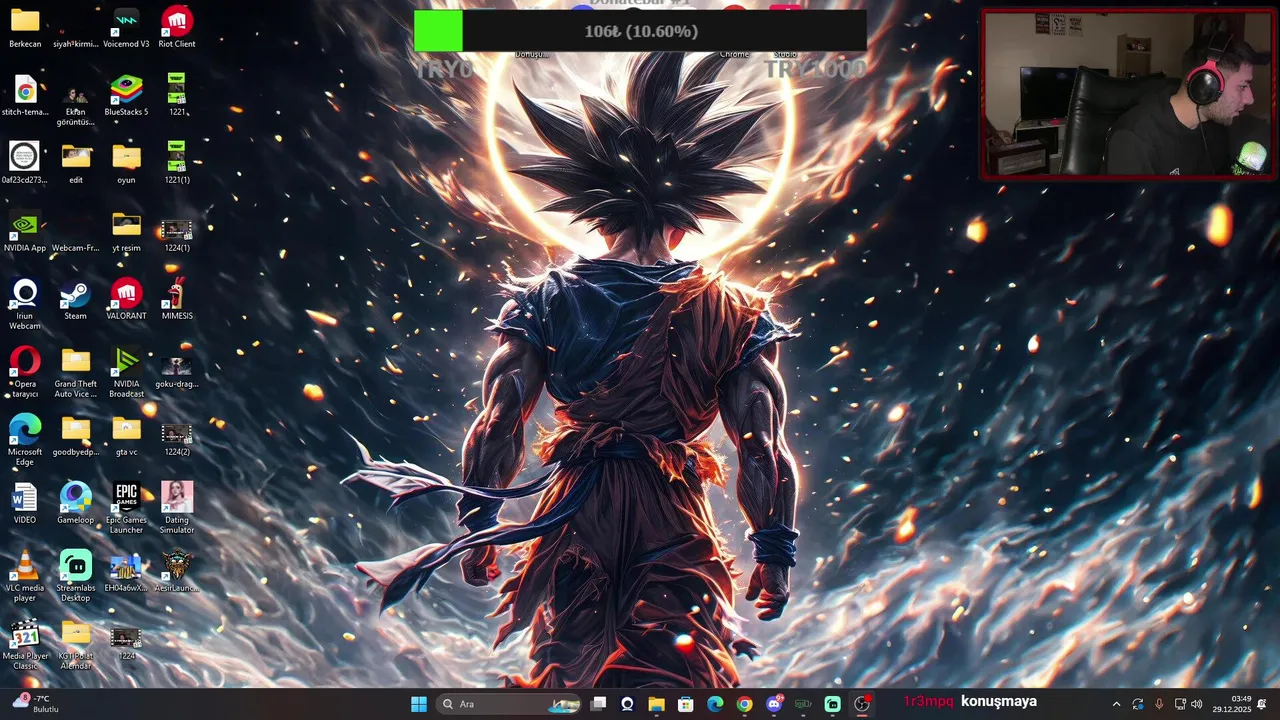Open the yt resim folder

pos(126,231)
